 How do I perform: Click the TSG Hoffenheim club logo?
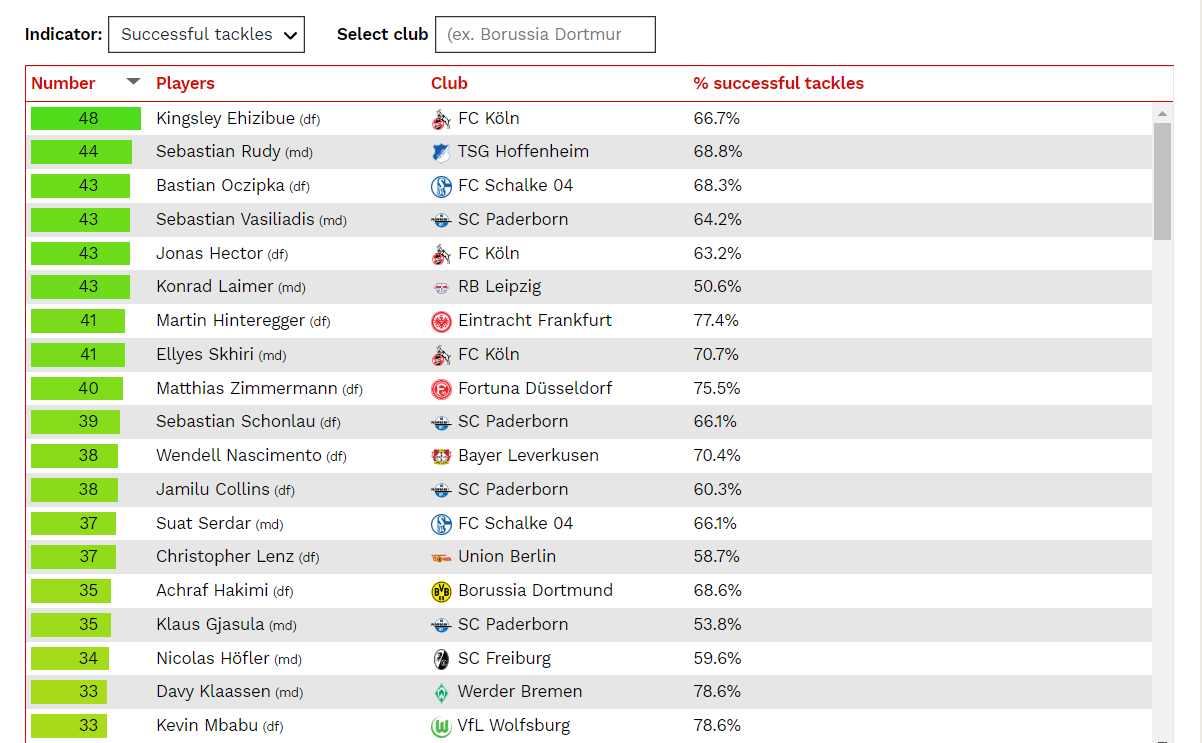coord(441,152)
